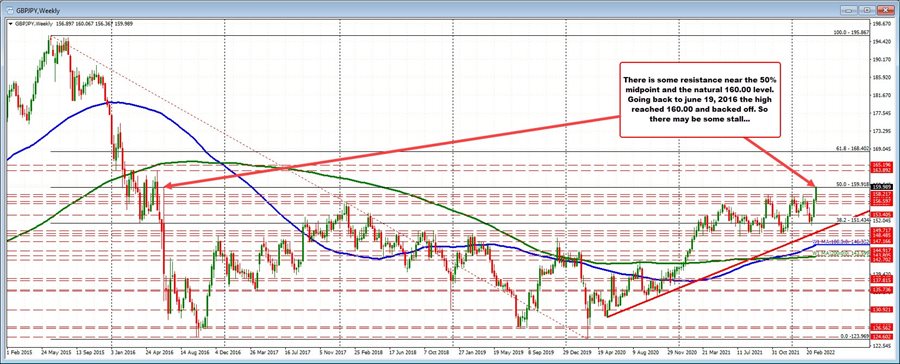Click the red price level tag 153.405
Image resolution: width=900 pixels, height=364 pixels.
coord(882,215)
